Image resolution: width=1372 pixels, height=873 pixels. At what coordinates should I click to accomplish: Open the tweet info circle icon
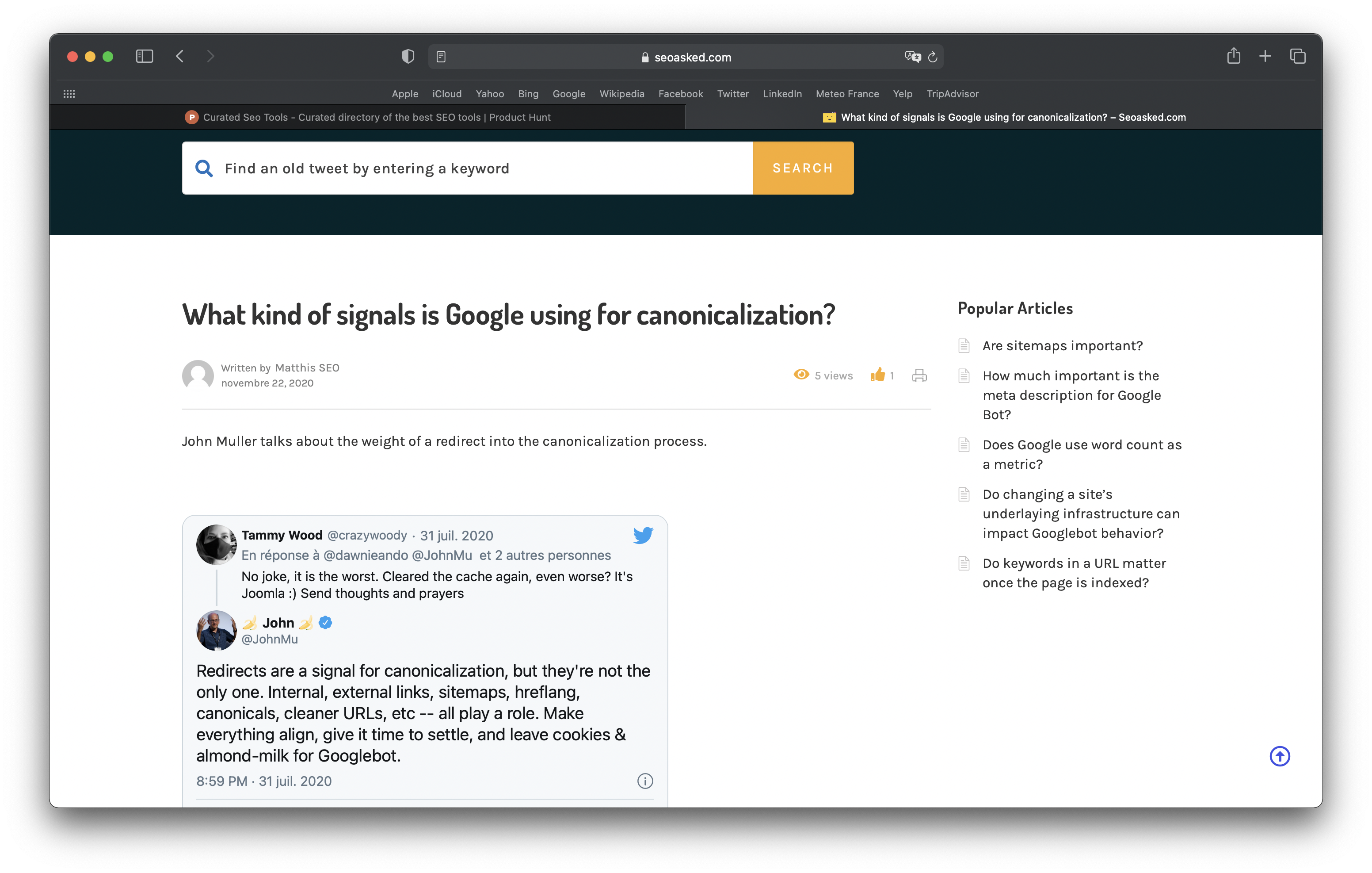(x=644, y=781)
